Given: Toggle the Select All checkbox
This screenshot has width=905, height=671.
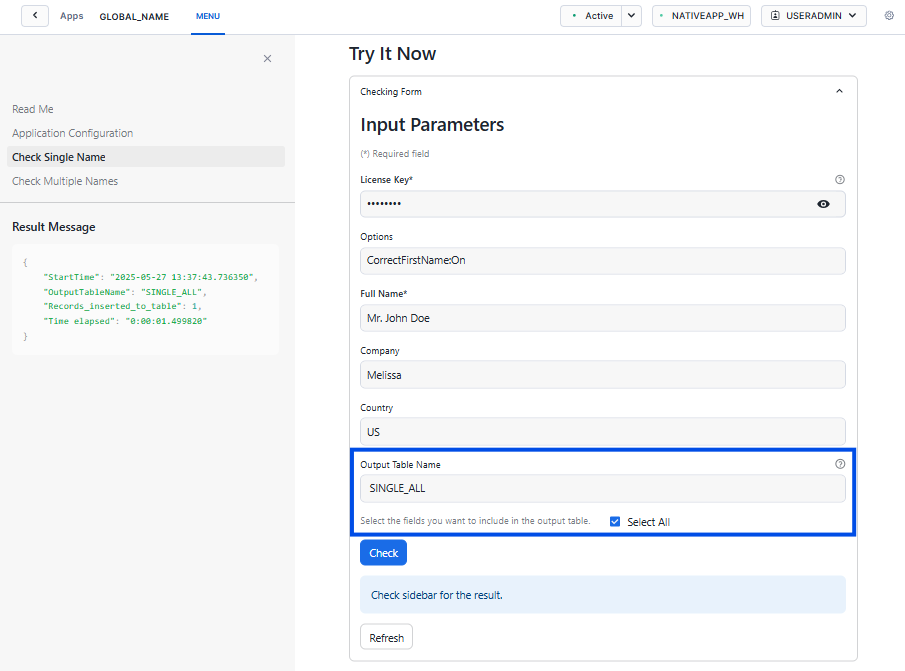Looking at the screenshot, I should coord(615,522).
